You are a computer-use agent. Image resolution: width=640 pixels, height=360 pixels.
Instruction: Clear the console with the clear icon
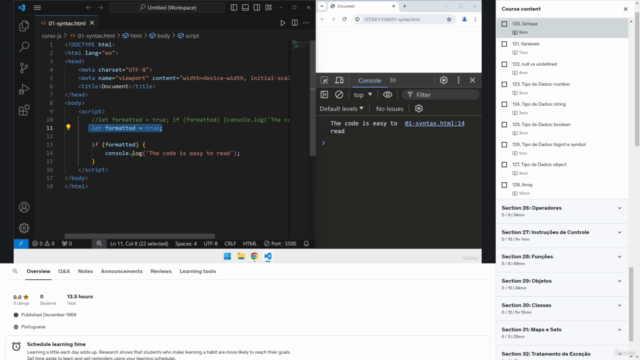(x=339, y=95)
